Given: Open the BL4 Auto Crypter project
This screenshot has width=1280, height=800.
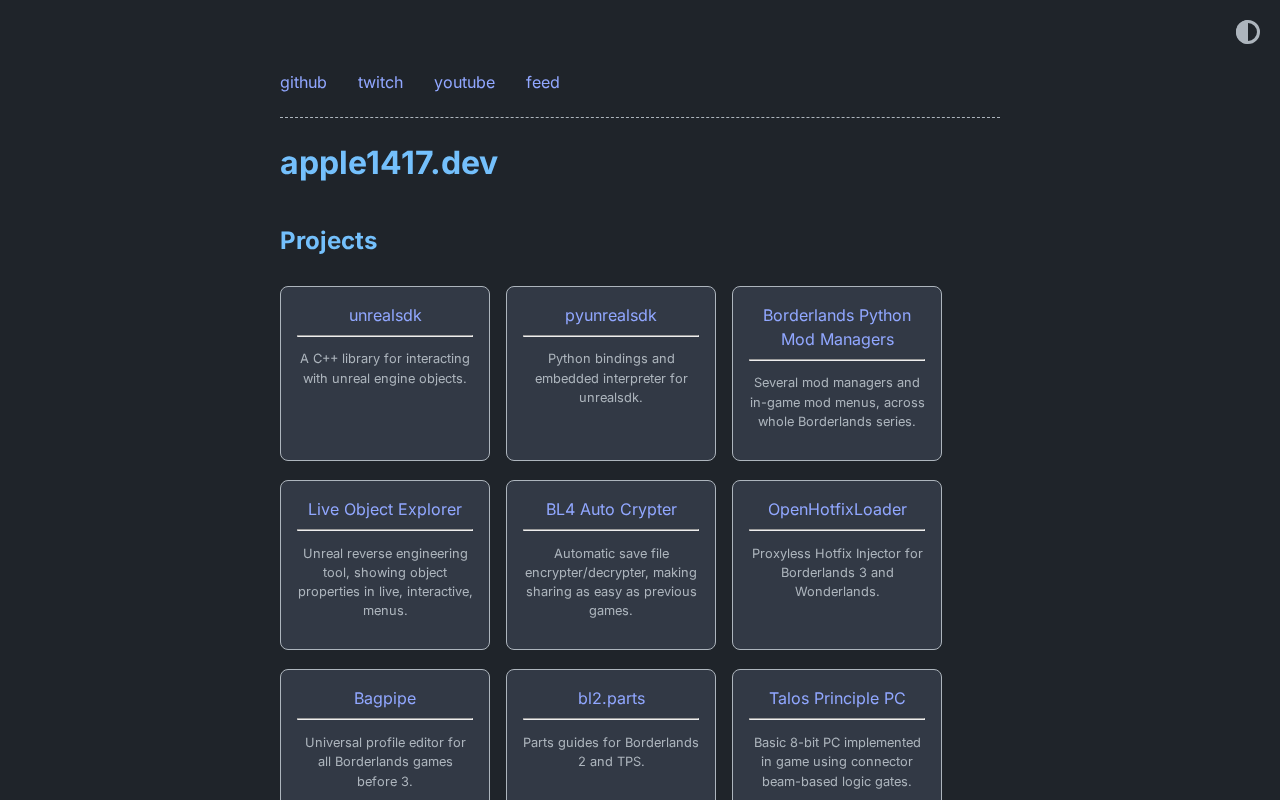Looking at the screenshot, I should [611, 509].
